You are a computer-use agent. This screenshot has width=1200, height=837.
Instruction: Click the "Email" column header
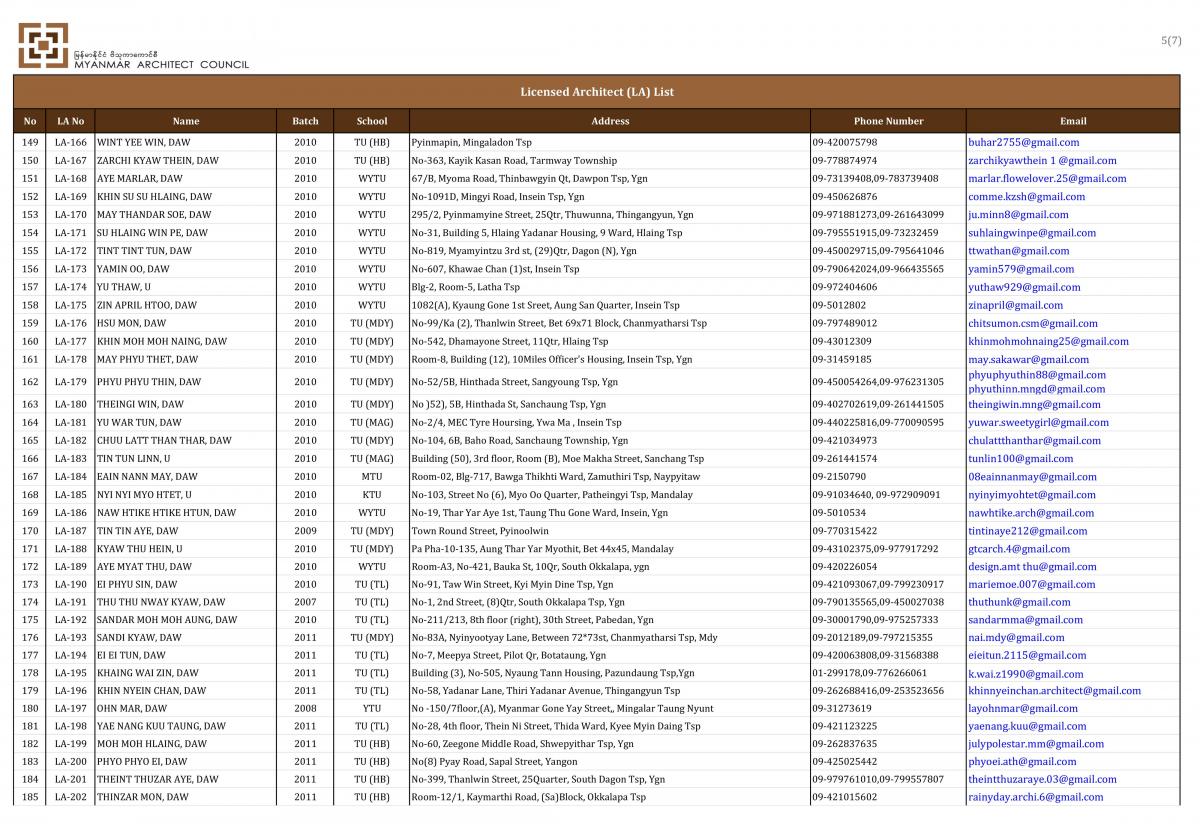1073,121
